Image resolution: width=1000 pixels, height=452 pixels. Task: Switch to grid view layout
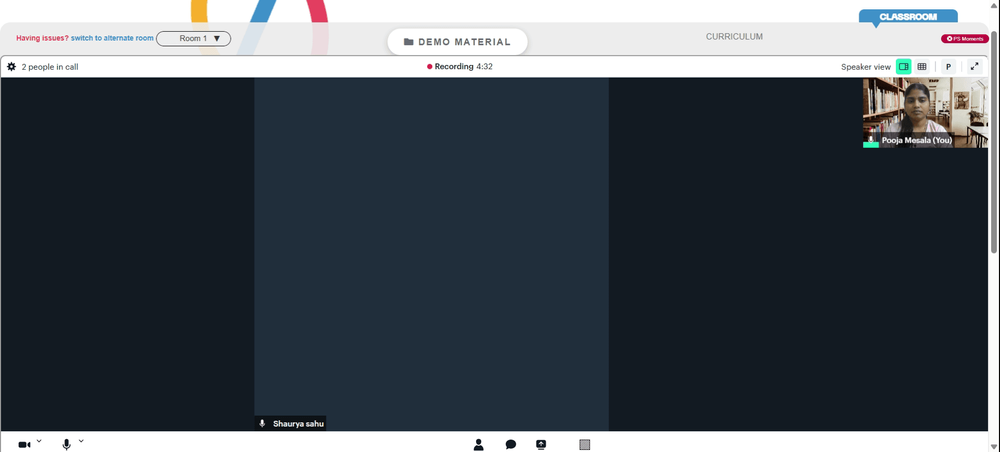pyautogui.click(x=922, y=66)
